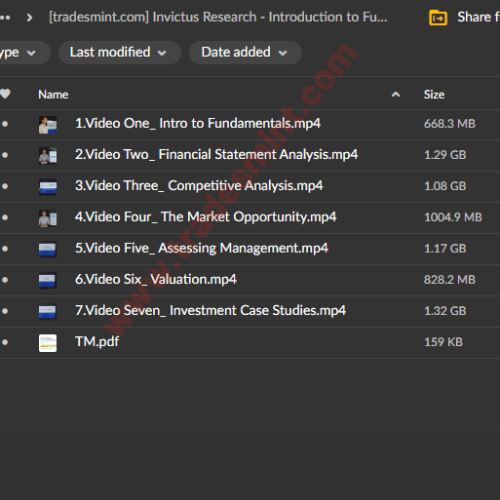Click dot marker for Financial Statement Analysis
500x500 pixels.
[5, 155]
